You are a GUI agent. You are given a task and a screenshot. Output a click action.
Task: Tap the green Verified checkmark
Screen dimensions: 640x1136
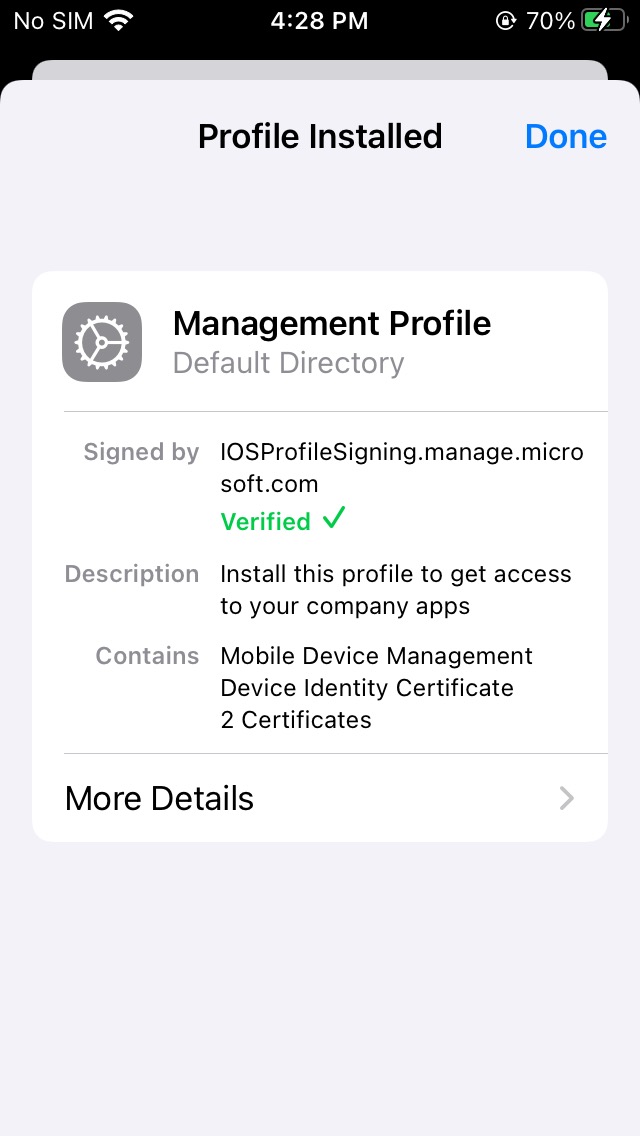(x=334, y=519)
